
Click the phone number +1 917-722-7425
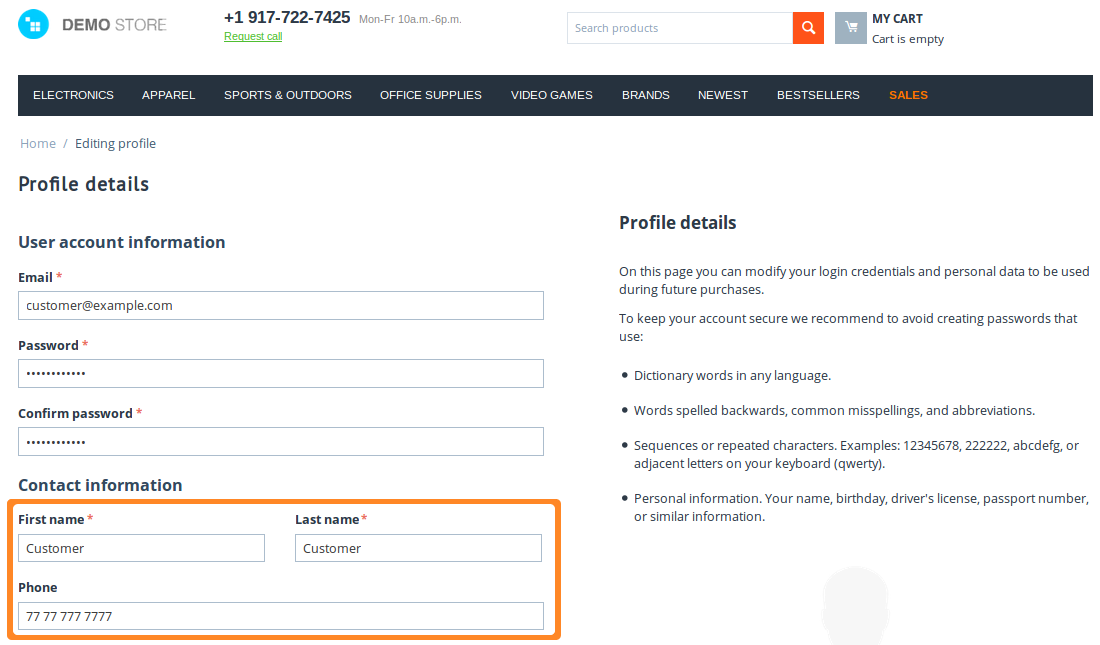(x=287, y=18)
